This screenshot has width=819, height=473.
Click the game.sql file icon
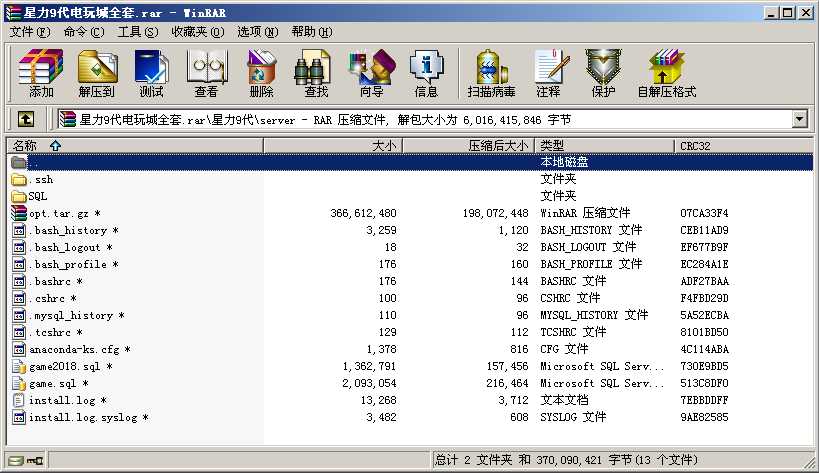19,384
